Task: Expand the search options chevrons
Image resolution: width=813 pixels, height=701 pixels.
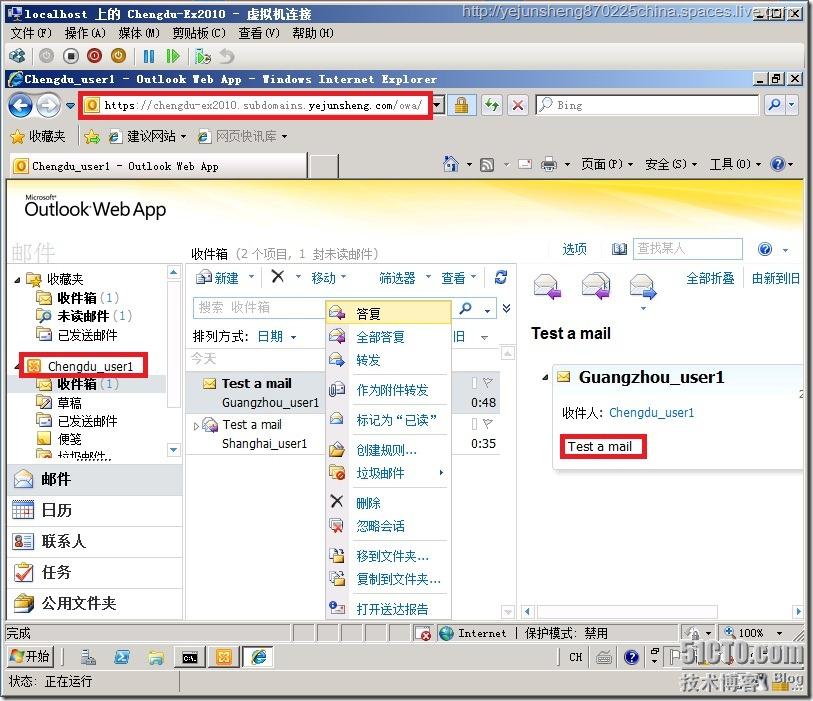Action: (507, 308)
